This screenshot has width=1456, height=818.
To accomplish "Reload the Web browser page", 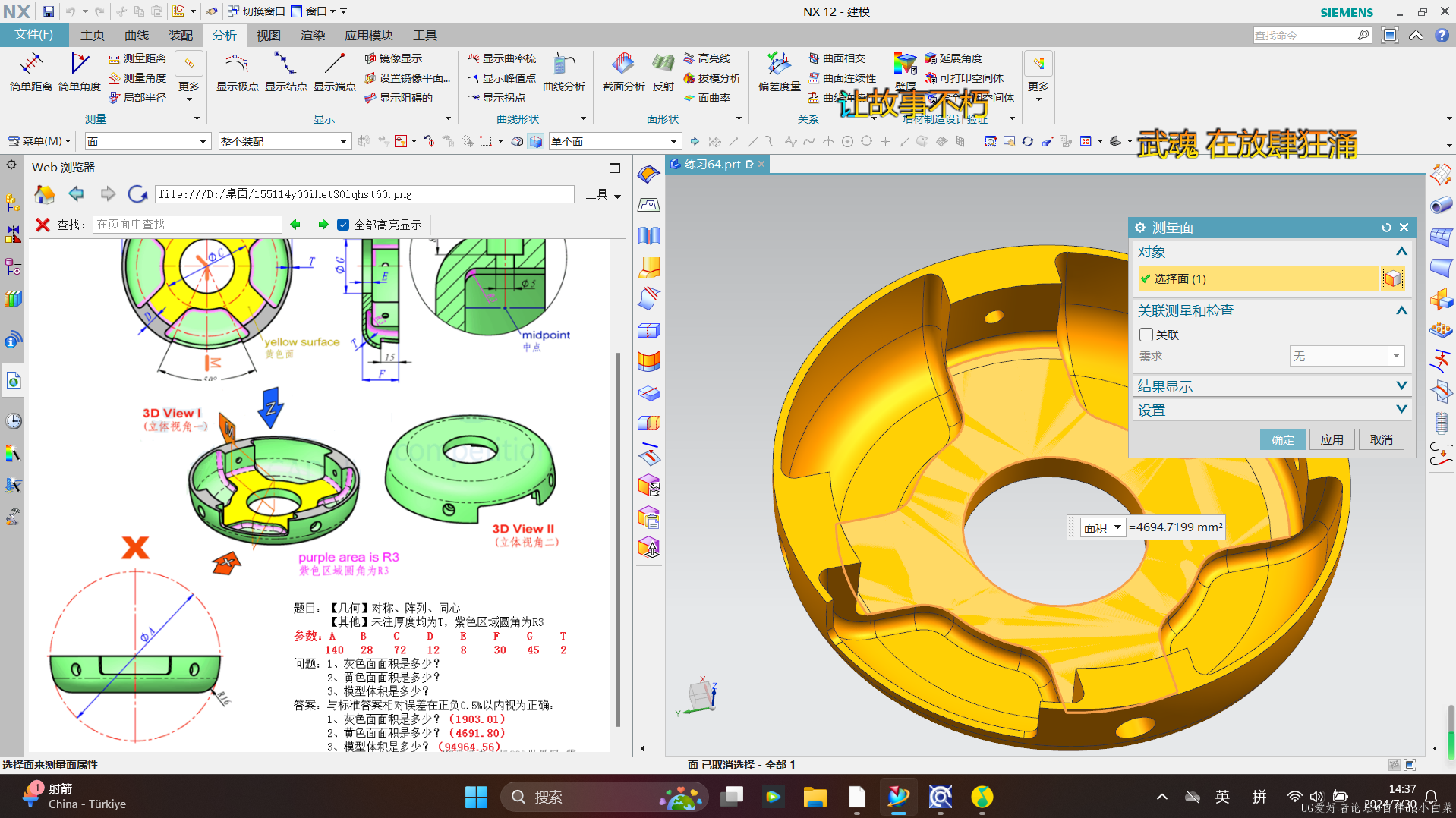I will 137,194.
